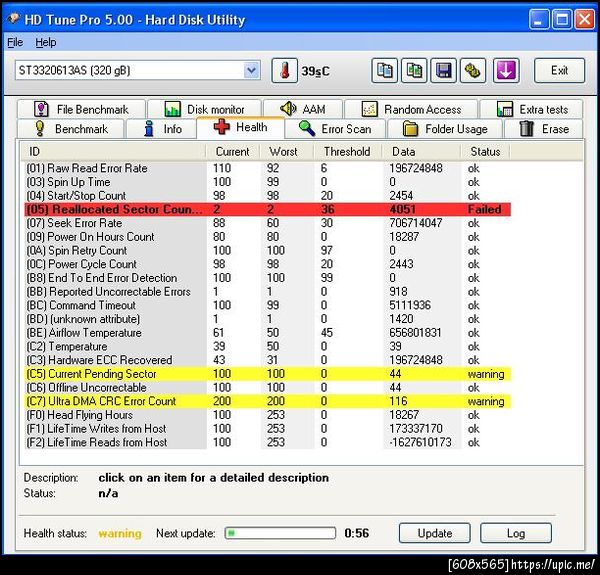Click the thermometer temperature icon

(284, 70)
